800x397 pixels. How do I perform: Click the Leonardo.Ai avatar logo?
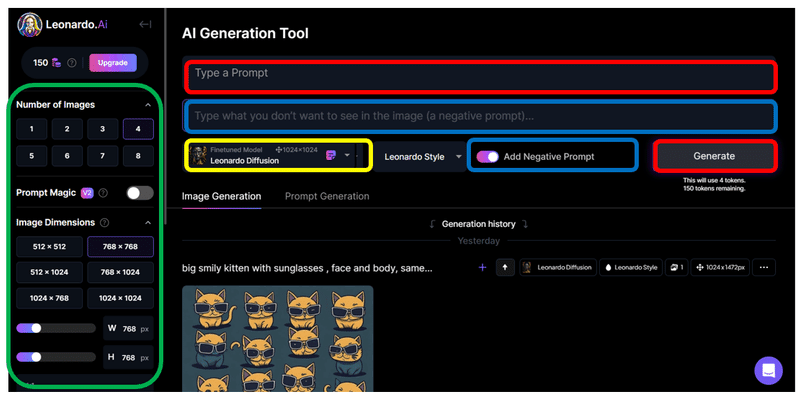pyautogui.click(x=30, y=24)
